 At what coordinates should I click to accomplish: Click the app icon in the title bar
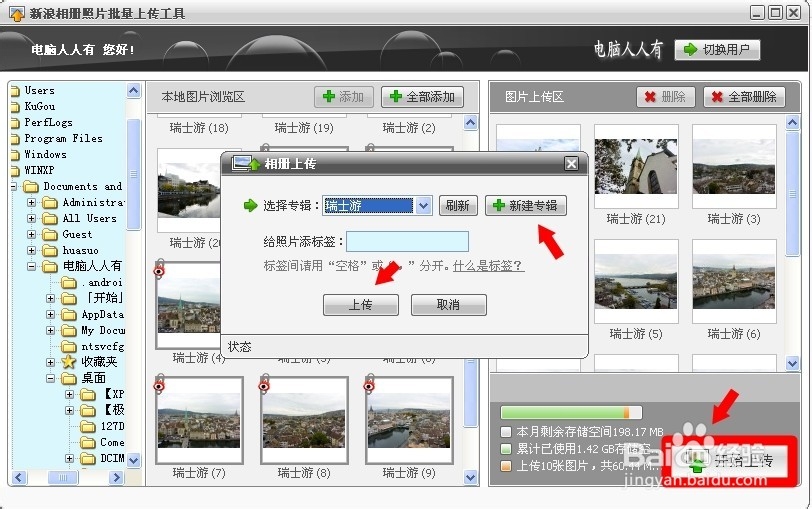(x=17, y=13)
